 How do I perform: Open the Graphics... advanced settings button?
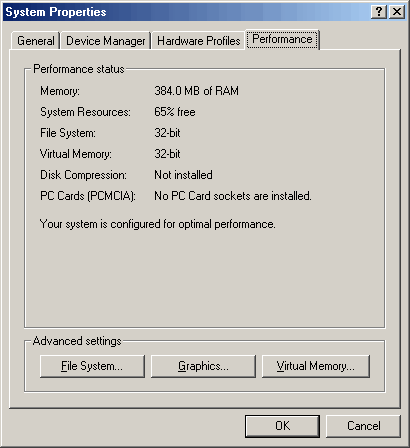203,366
